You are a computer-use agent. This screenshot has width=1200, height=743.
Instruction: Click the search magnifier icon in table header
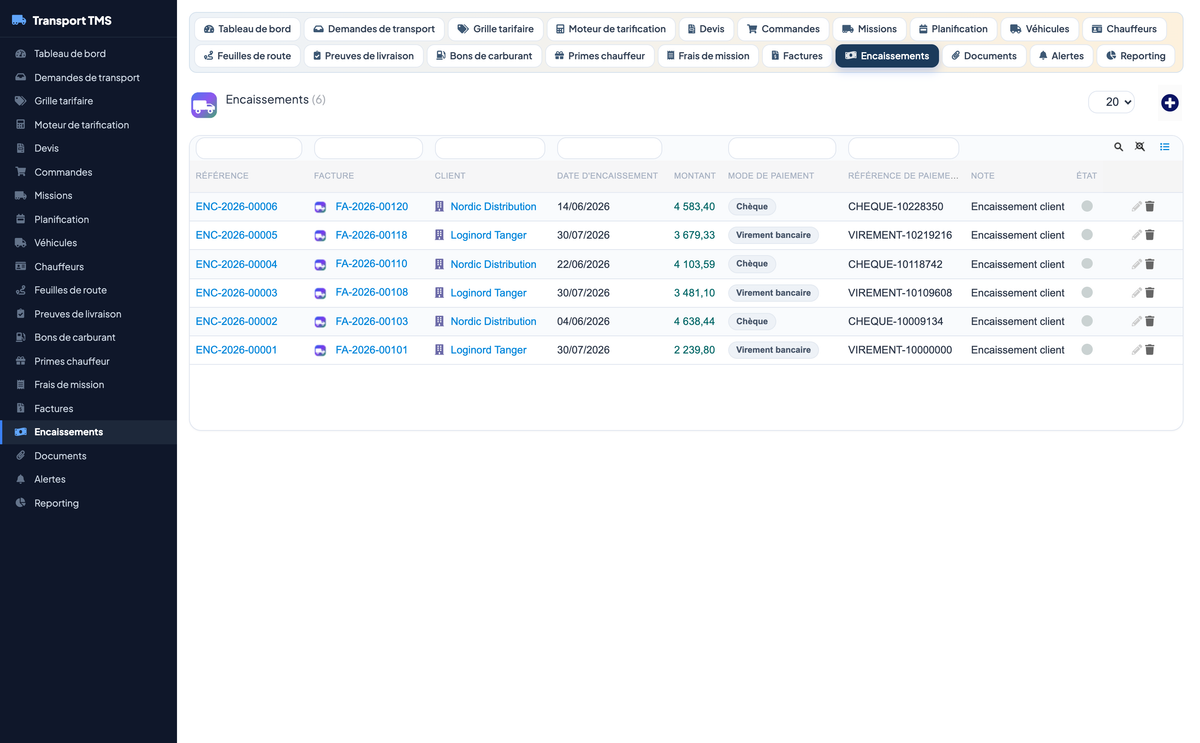[1119, 147]
